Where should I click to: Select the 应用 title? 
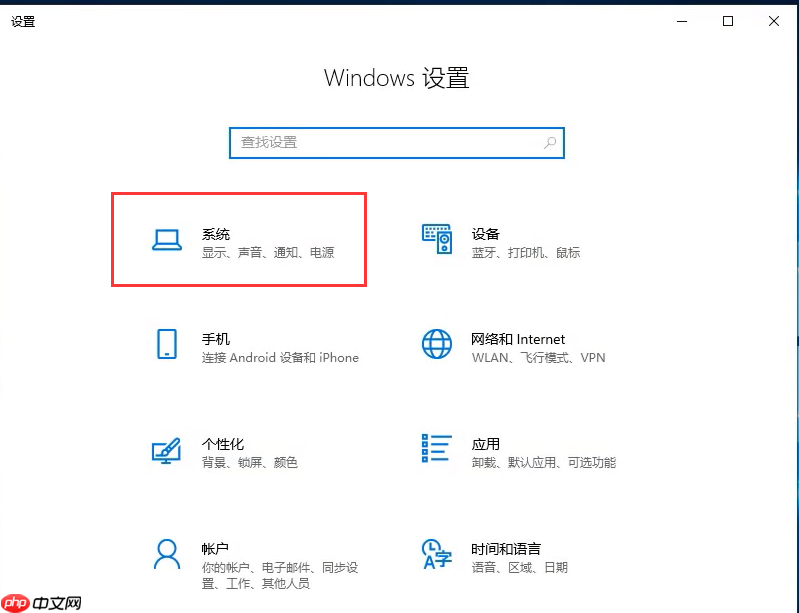(x=485, y=444)
